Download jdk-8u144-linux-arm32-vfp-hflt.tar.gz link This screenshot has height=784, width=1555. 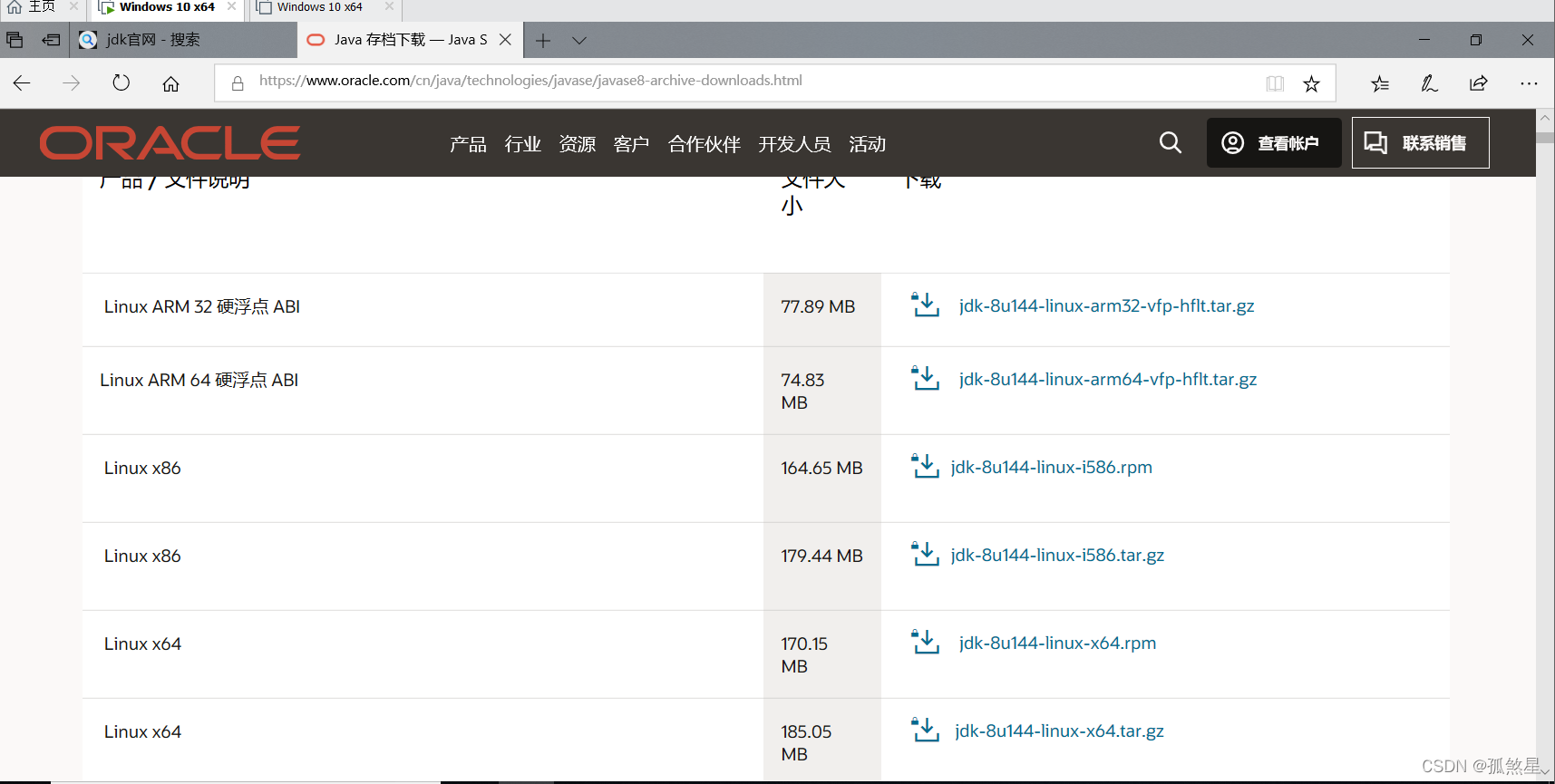pos(1106,305)
